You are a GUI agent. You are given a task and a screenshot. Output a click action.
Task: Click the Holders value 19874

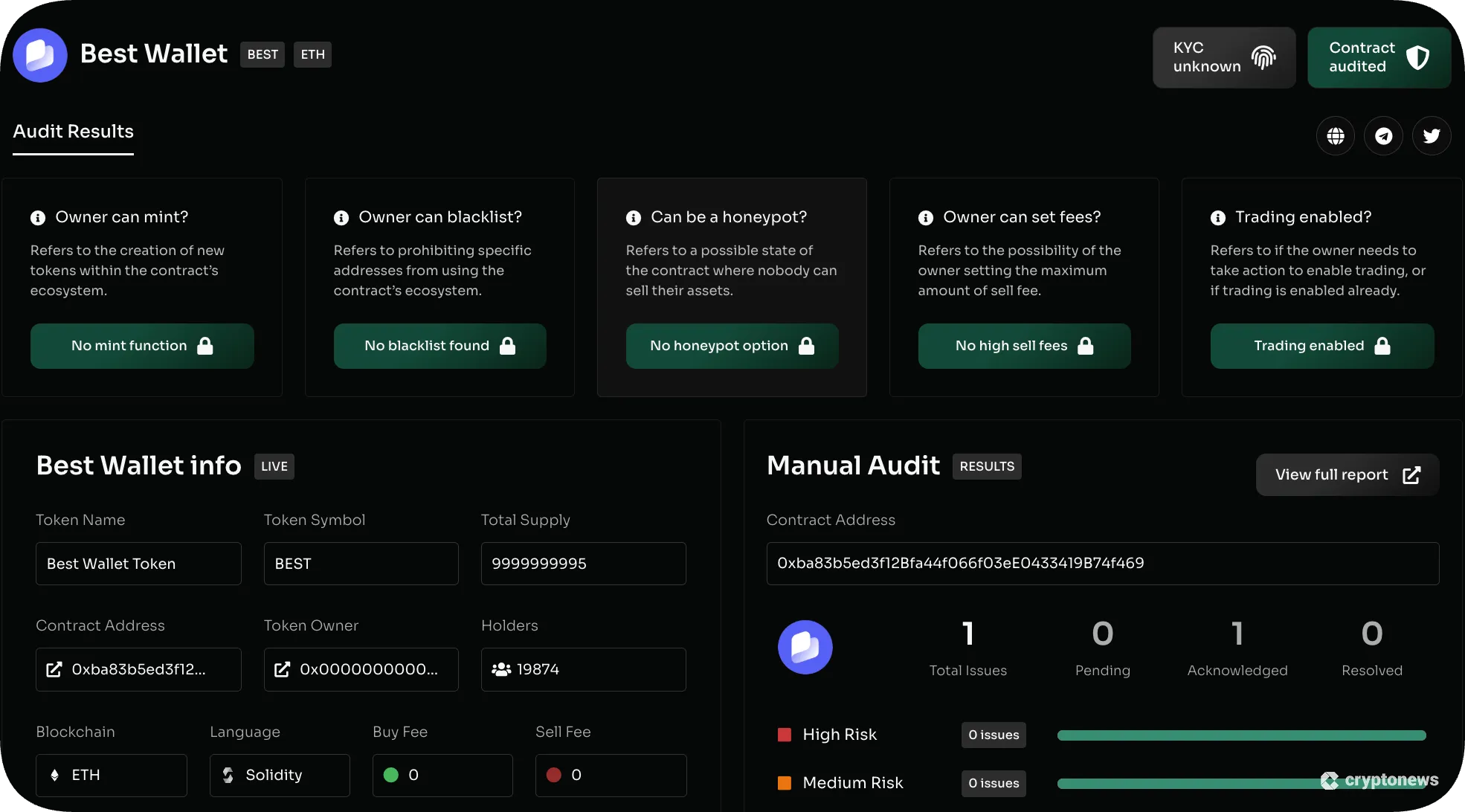click(x=538, y=669)
